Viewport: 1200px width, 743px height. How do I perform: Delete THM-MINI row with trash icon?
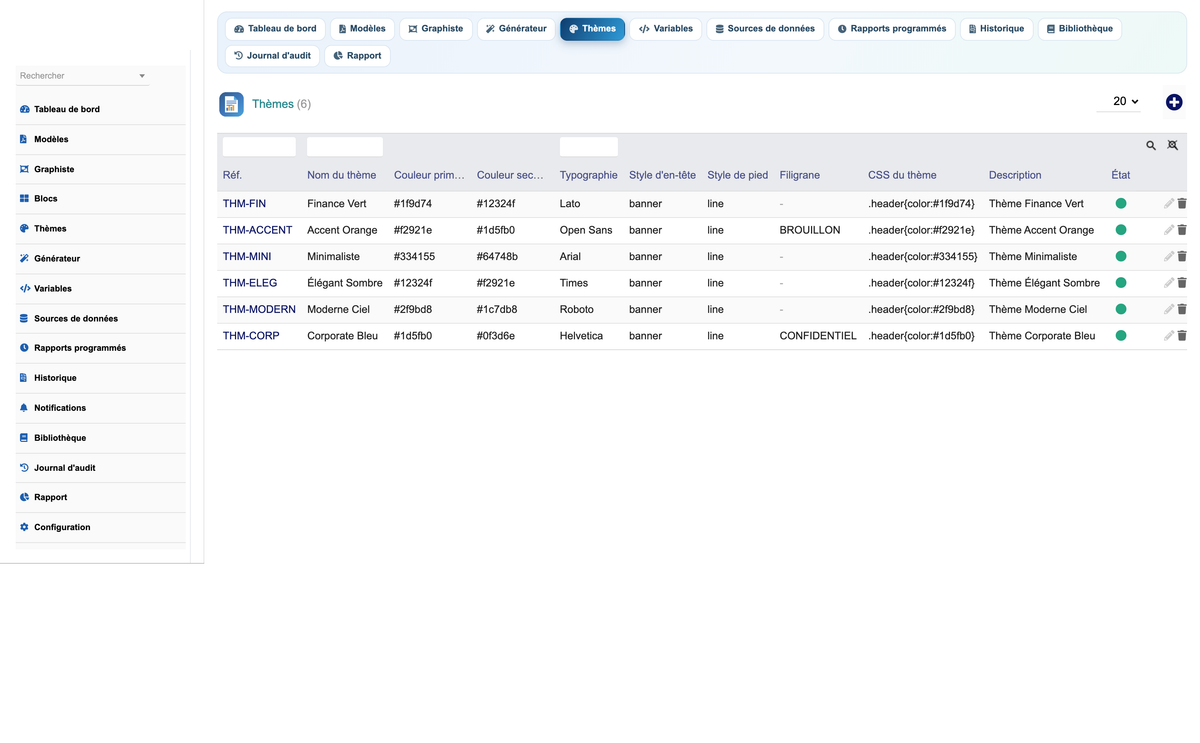point(1182,257)
